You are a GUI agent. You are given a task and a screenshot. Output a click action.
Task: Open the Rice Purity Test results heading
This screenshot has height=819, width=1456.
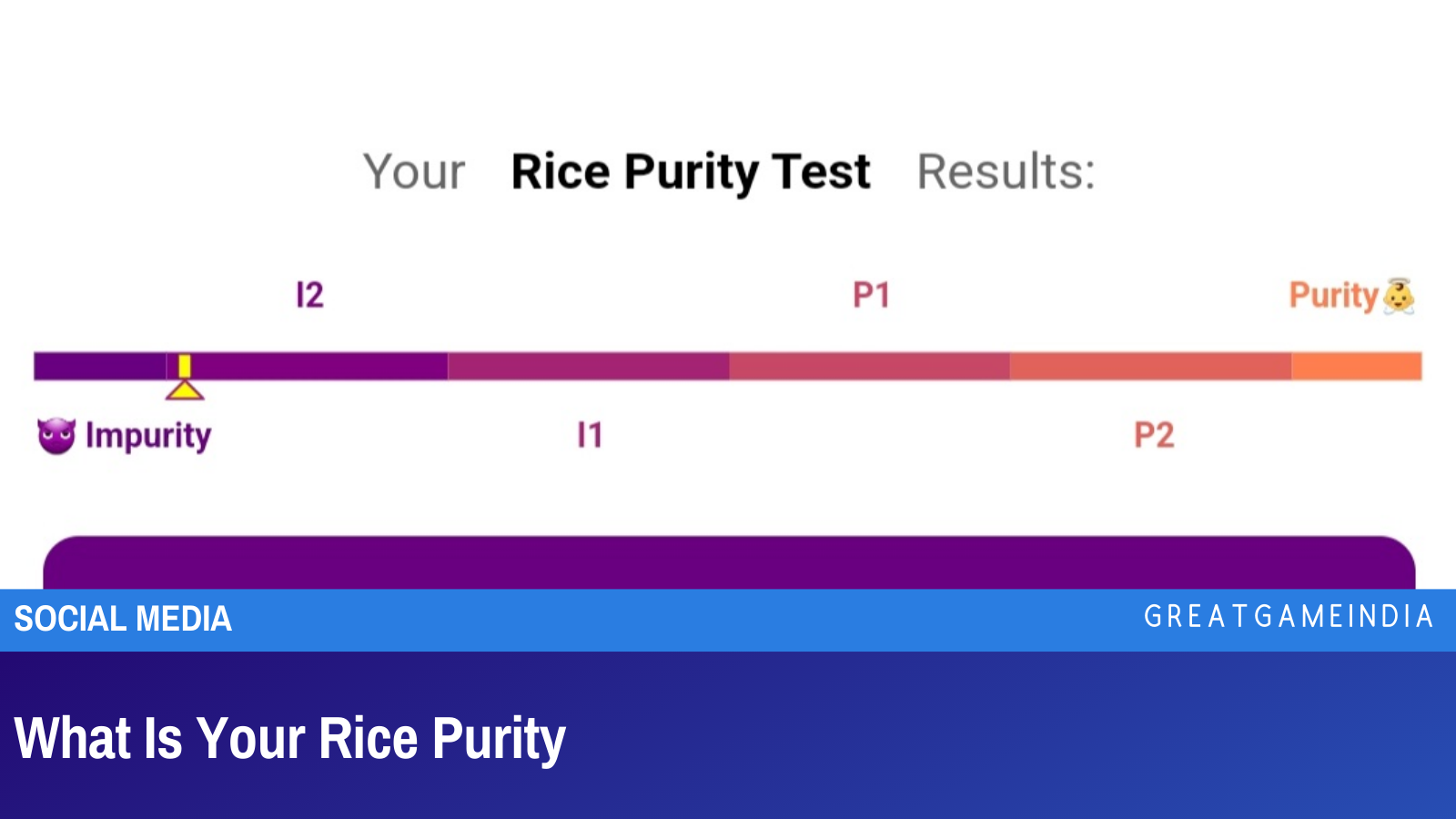tap(690, 171)
